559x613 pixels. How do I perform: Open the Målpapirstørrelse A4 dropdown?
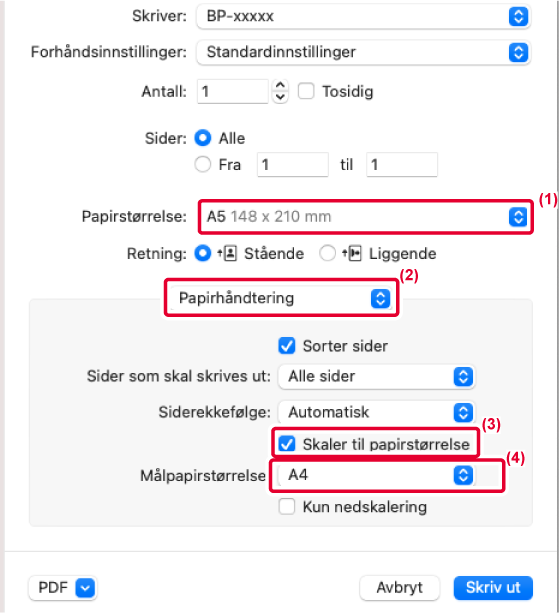click(x=376, y=475)
